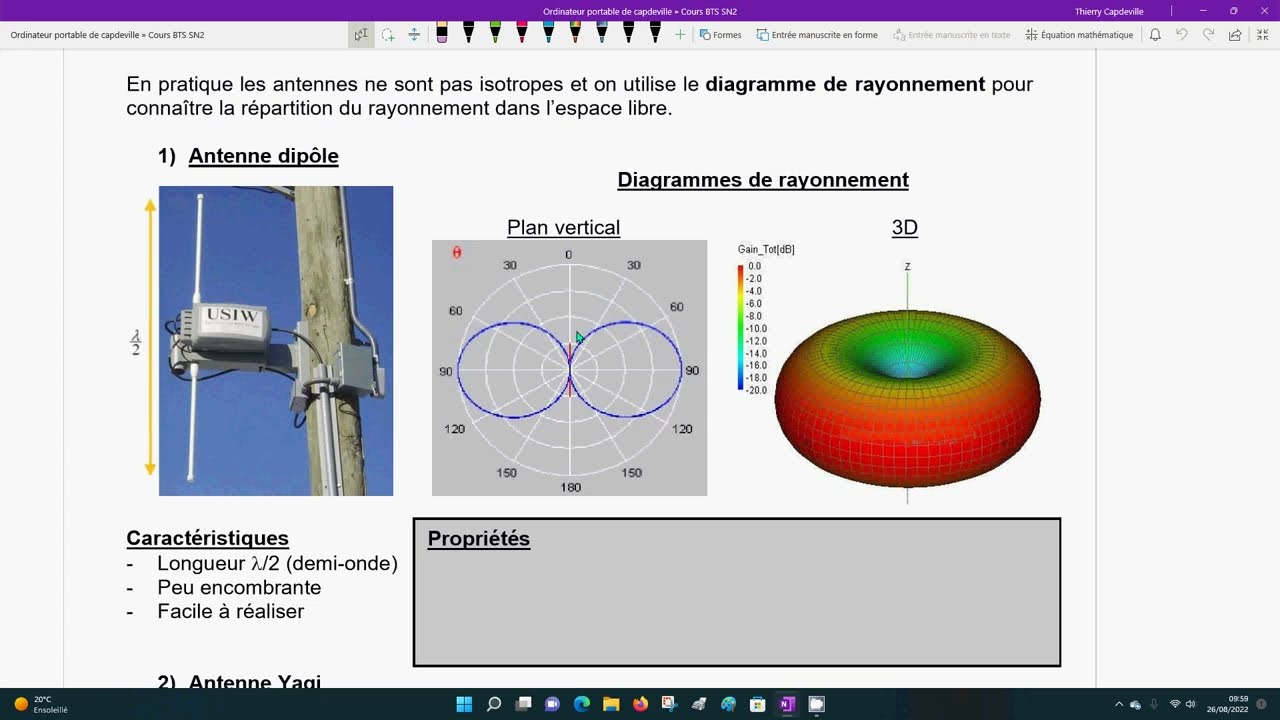Open Thierry Capdeville account menu
This screenshot has width=1280, height=720.
1109,11
